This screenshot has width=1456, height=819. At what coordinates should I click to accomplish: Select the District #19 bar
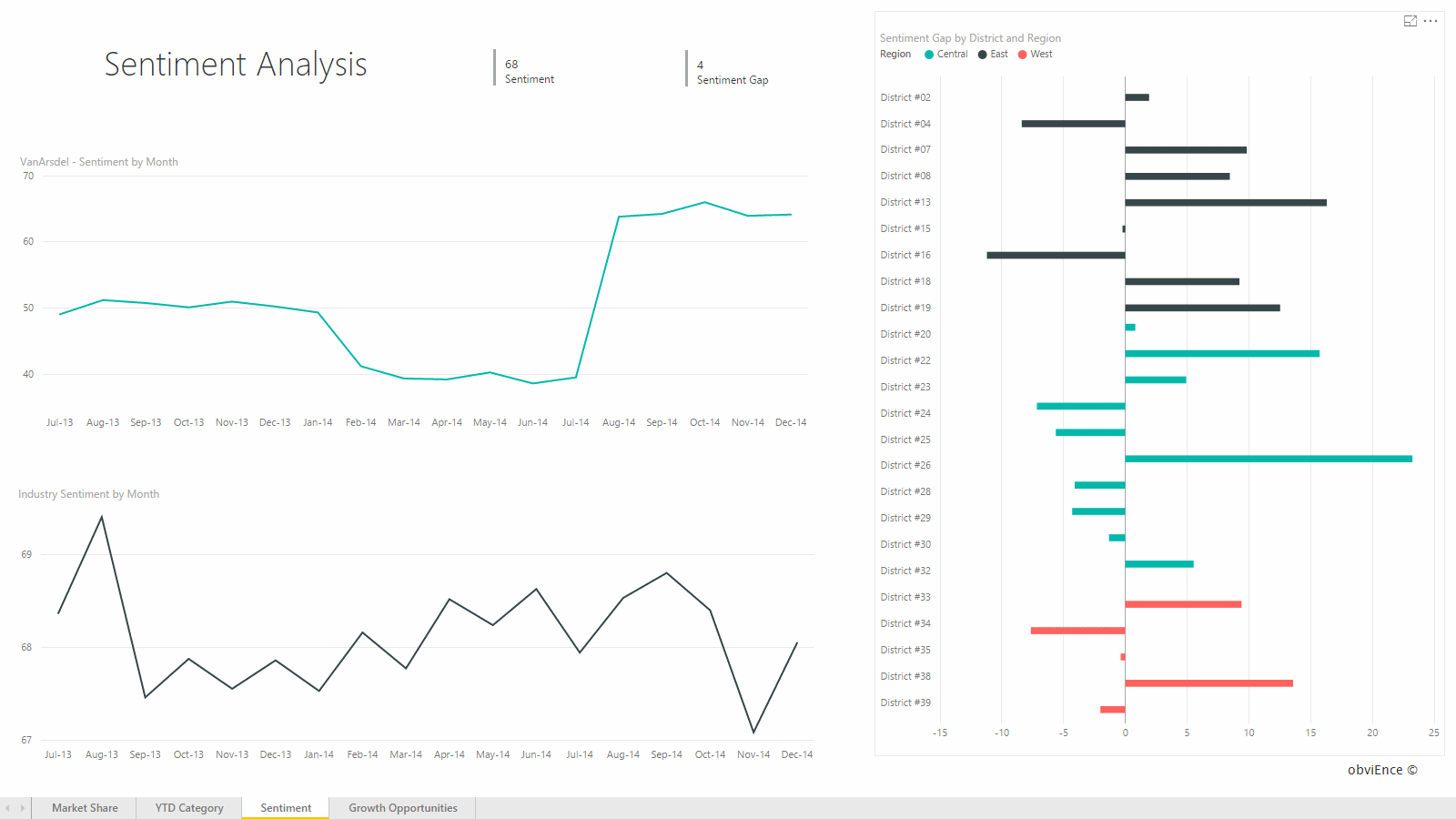coord(1202,308)
